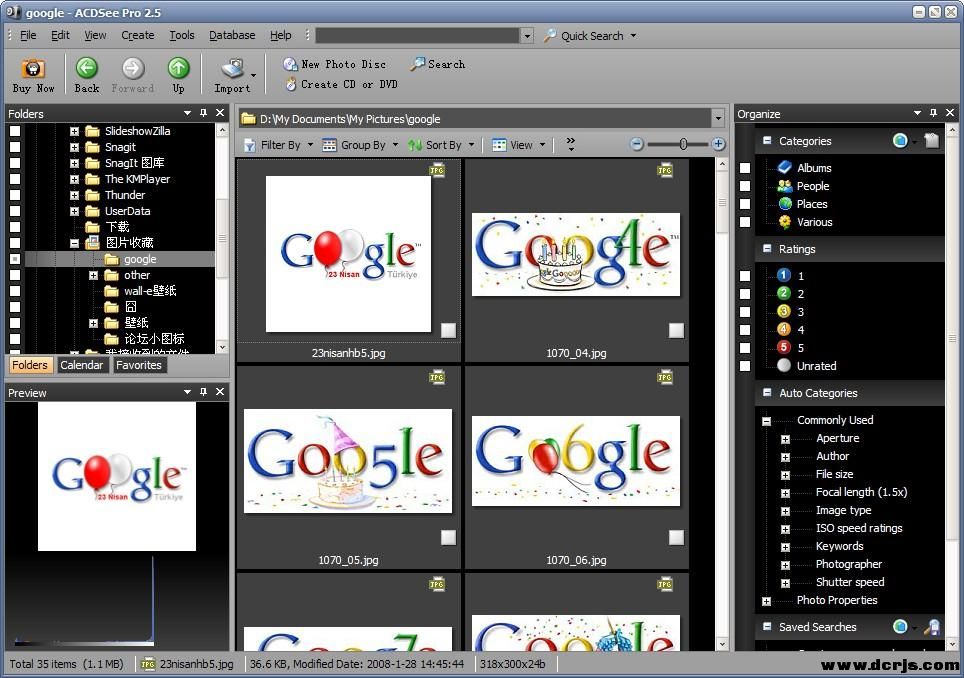Click the JPG badge on 1070_04.jpg
This screenshot has width=964, height=678.
point(665,170)
